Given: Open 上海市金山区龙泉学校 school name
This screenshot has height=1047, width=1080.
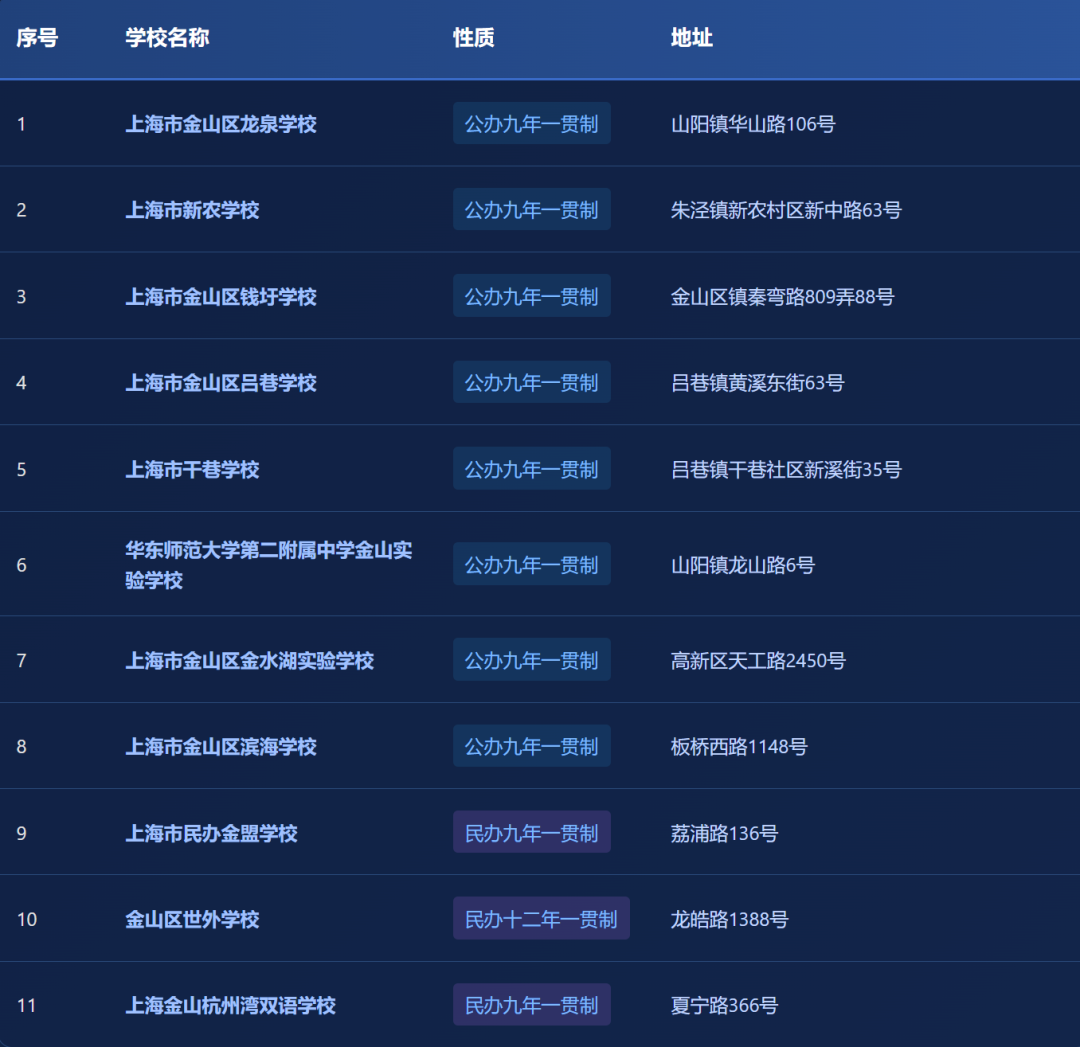Looking at the screenshot, I should tap(221, 124).
